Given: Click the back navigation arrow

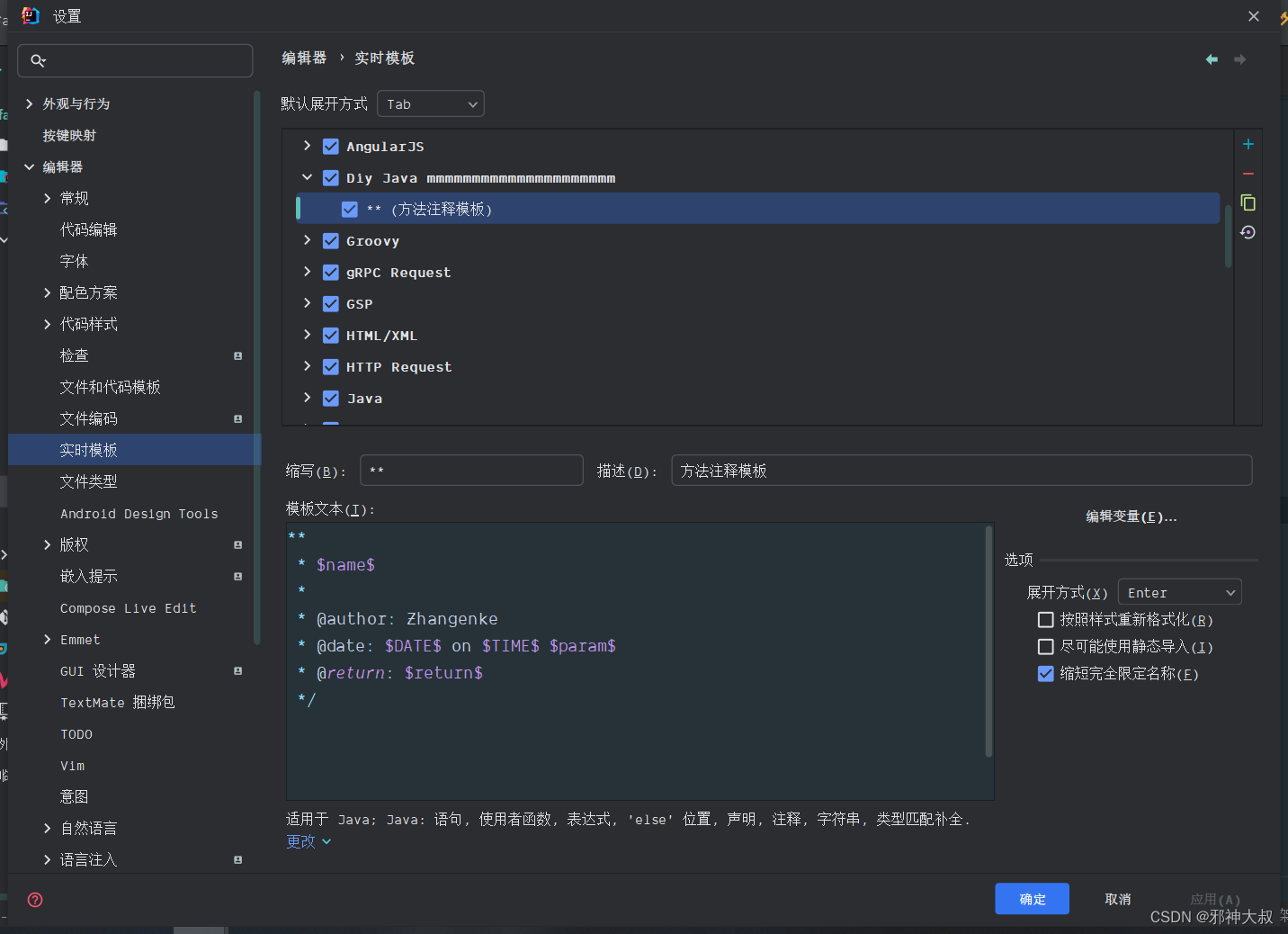Looking at the screenshot, I should [x=1212, y=59].
